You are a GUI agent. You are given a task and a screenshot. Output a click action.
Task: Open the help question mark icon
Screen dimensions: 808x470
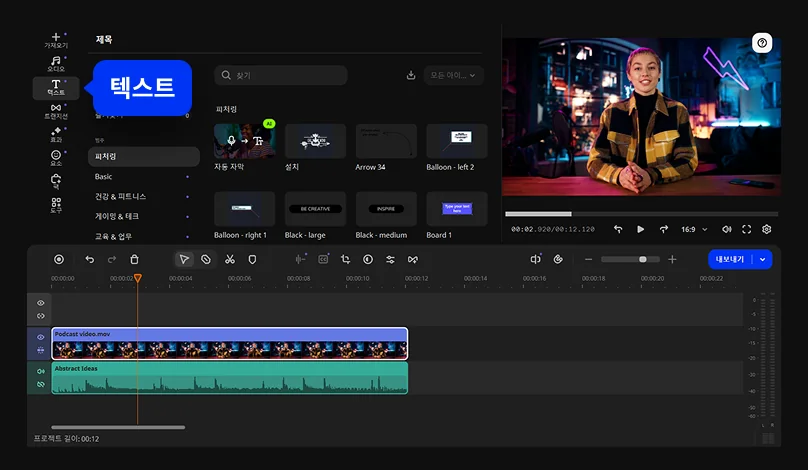763,43
